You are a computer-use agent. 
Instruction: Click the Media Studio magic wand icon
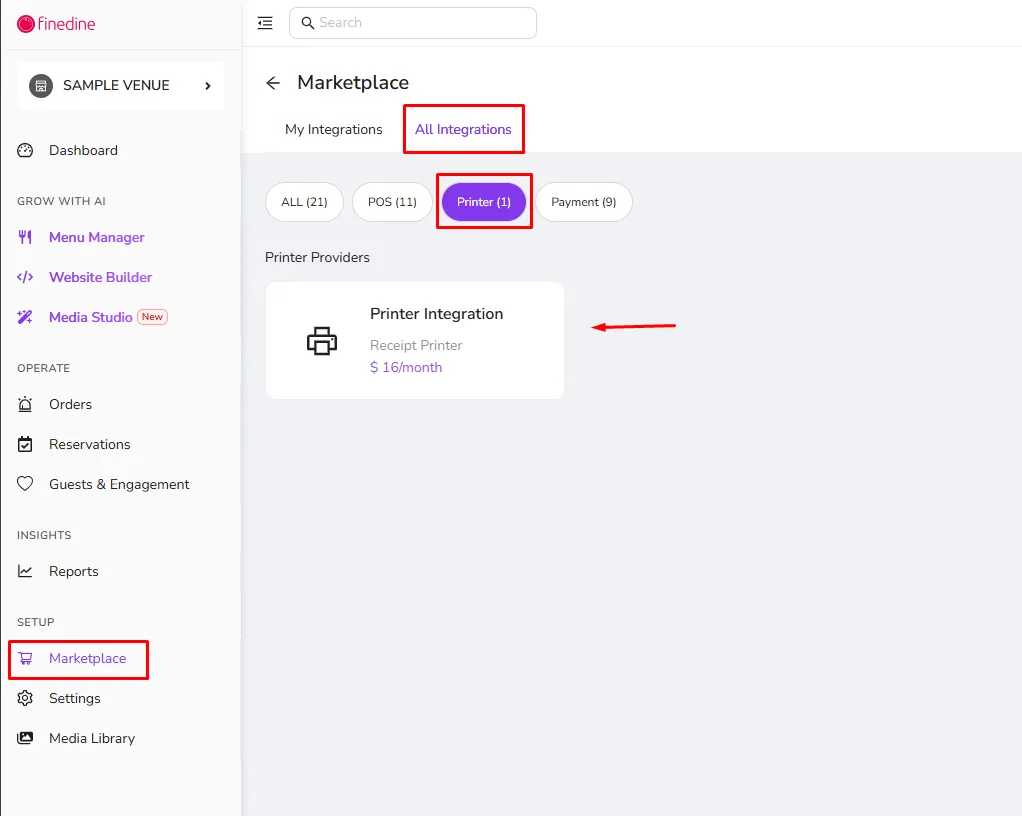coord(25,317)
